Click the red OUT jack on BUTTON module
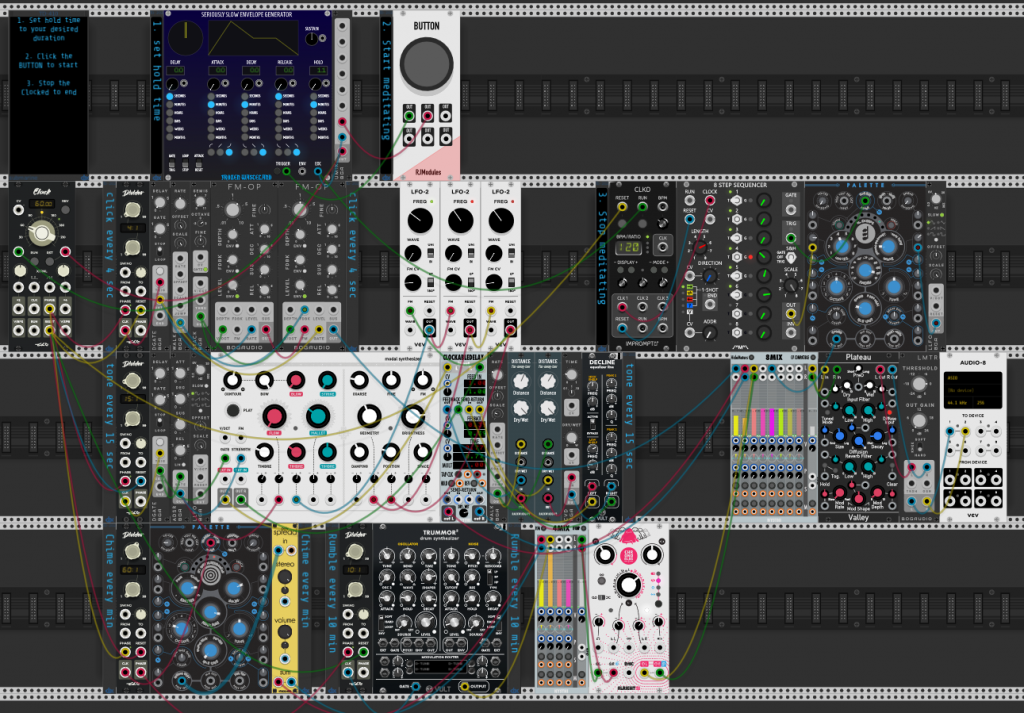 (x=427, y=116)
